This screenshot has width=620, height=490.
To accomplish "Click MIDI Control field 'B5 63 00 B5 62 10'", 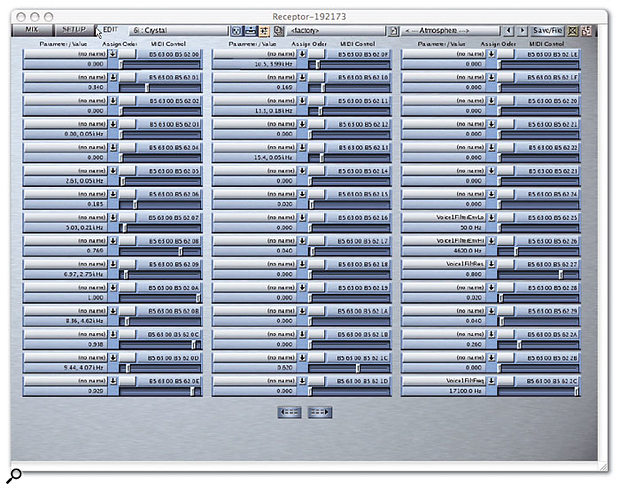I will coord(358,77).
